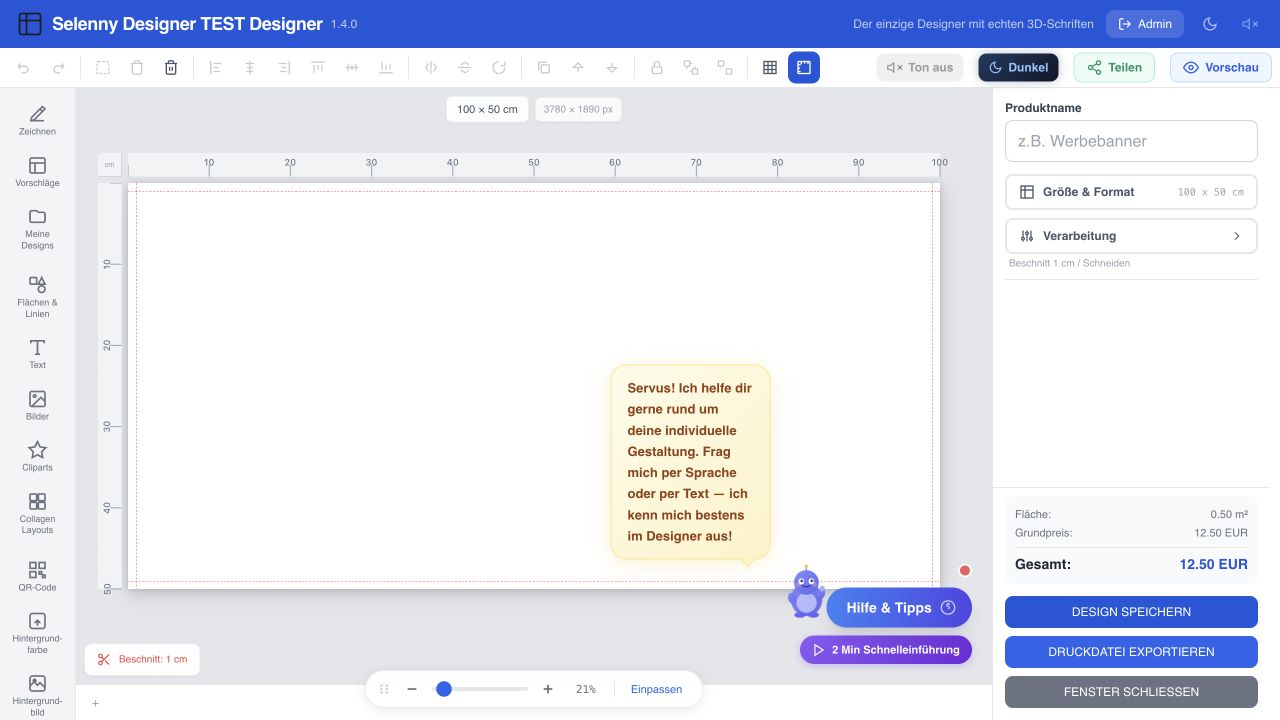This screenshot has width=1280, height=720.
Task: Toggle the moon theme icon in header
Action: pos(1210,24)
